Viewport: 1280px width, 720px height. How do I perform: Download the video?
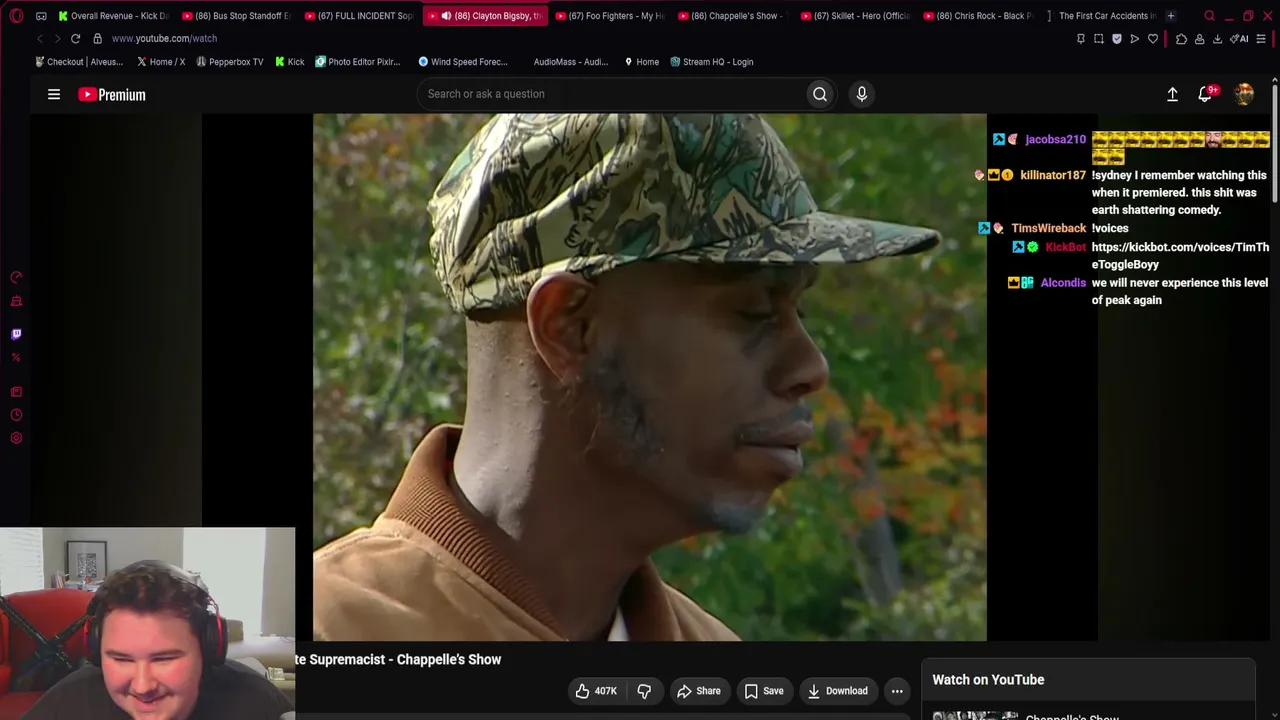[x=837, y=691]
